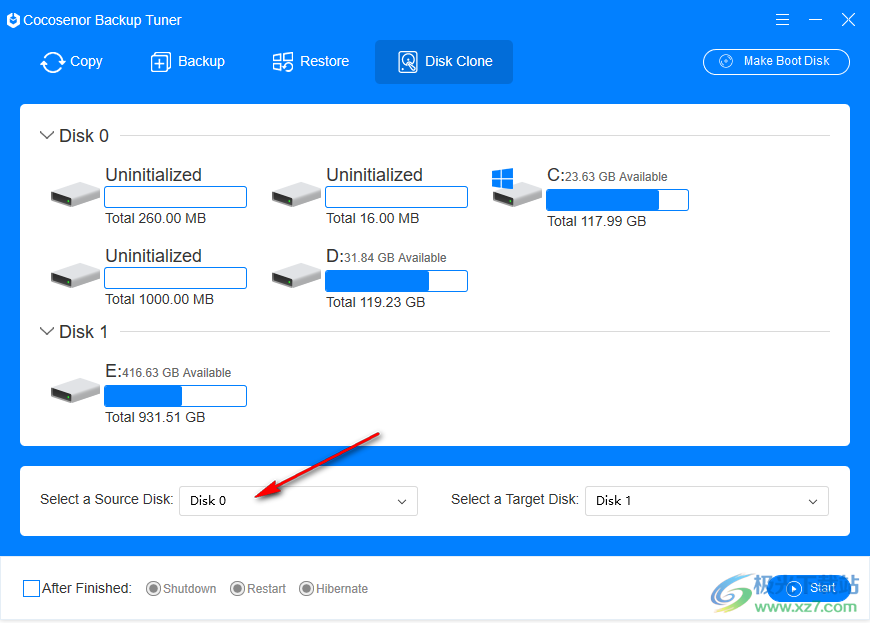Switch to the Restore tab
The image size is (870, 623).
[311, 62]
